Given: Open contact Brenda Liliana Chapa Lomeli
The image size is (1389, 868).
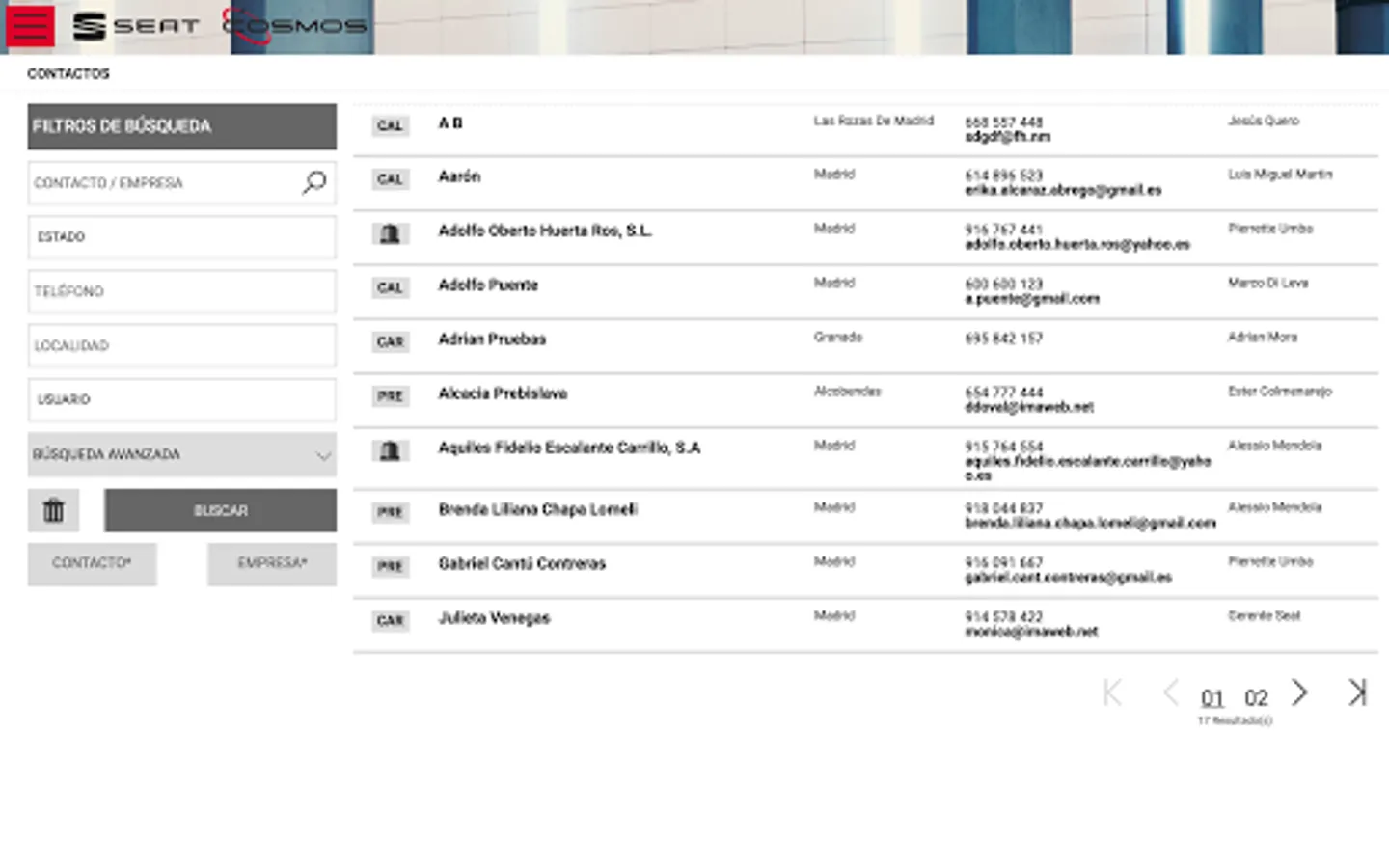Looking at the screenshot, I should (x=537, y=509).
